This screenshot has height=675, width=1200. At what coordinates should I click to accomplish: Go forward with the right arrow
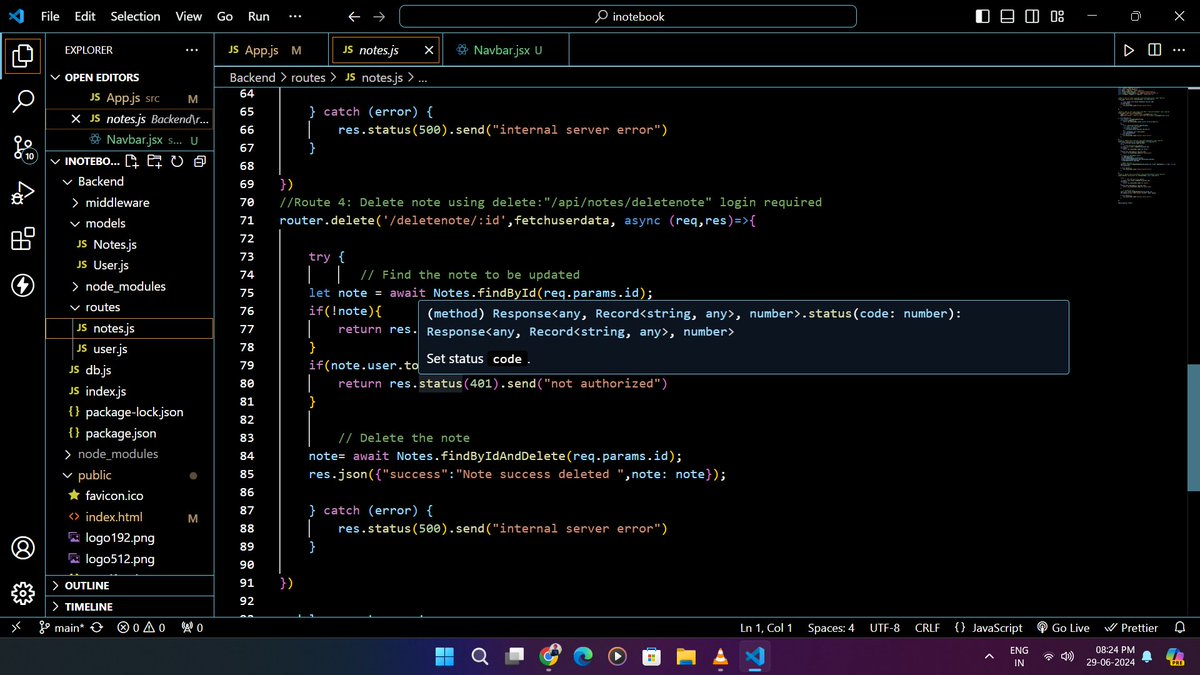click(x=379, y=16)
